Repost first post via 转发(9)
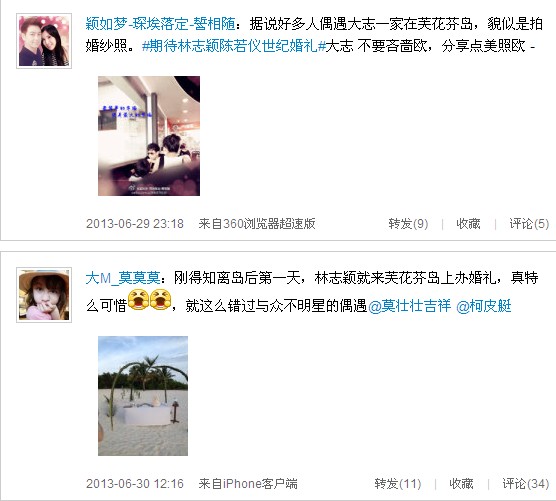556x501 pixels. click(x=408, y=224)
